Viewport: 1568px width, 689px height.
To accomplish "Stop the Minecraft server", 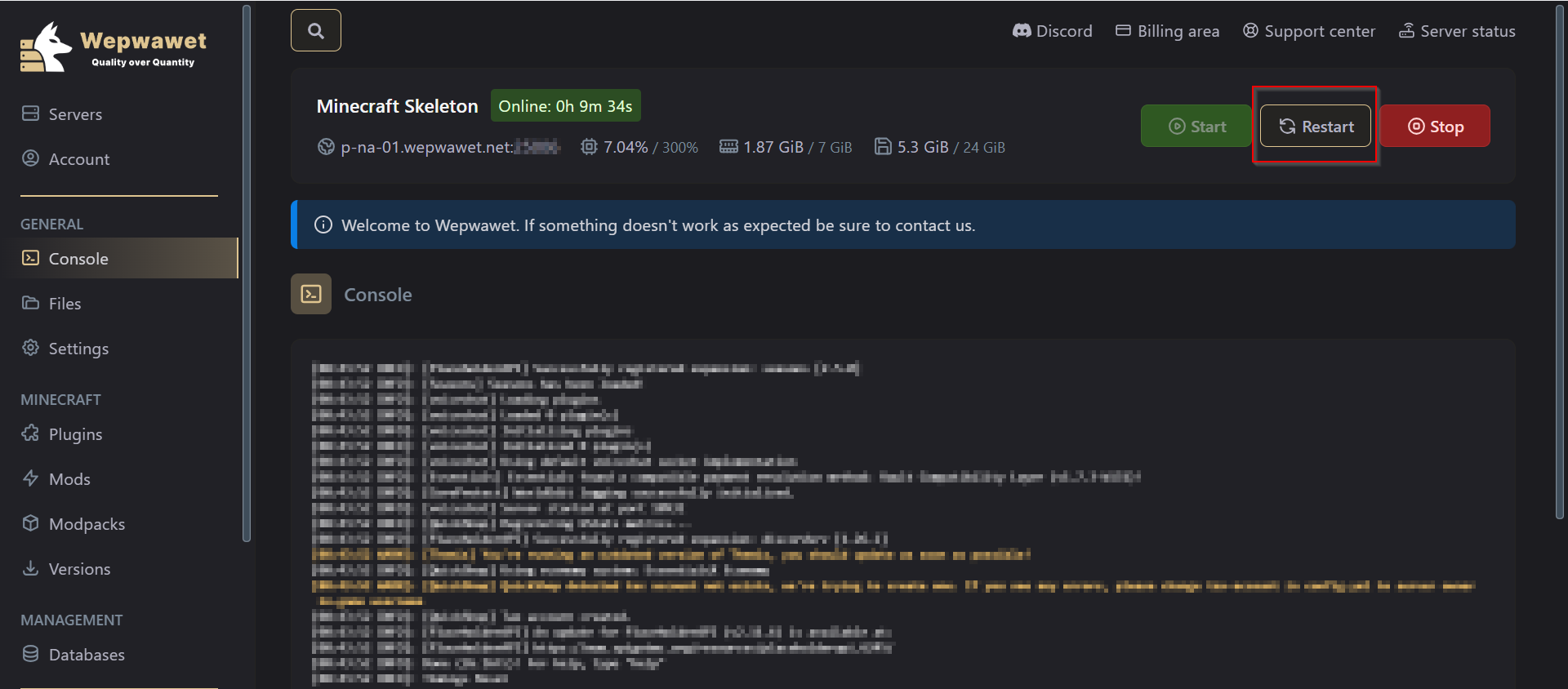I will 1435,126.
